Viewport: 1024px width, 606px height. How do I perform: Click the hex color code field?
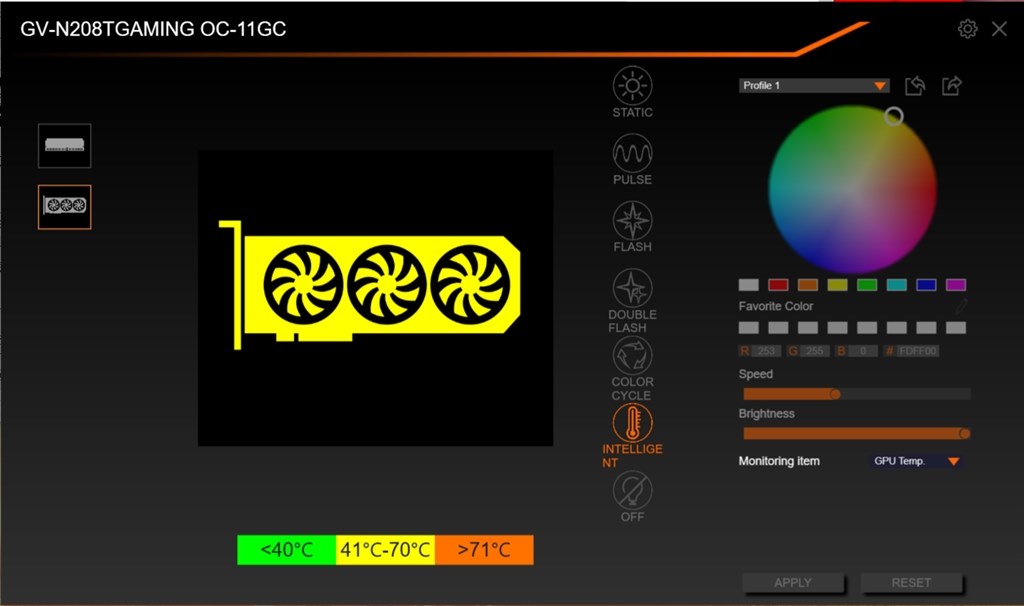918,351
